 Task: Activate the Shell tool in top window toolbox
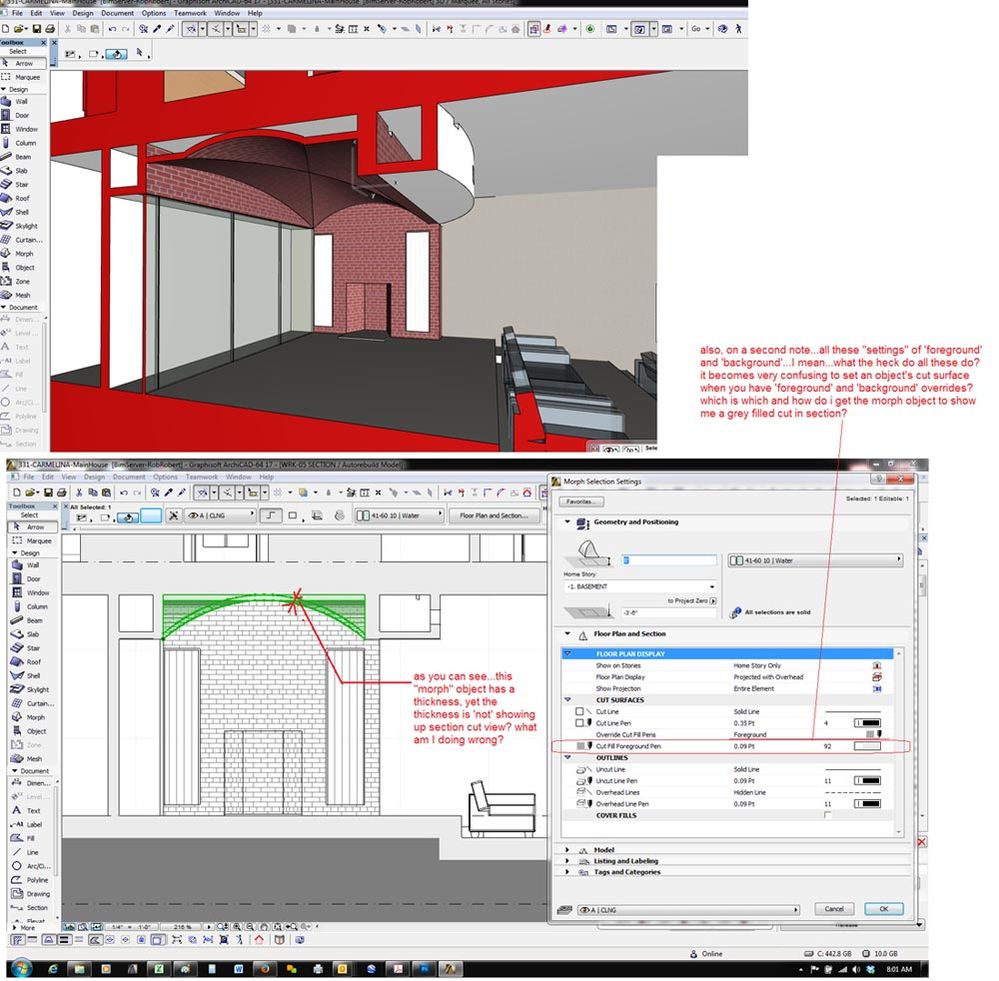coord(22,212)
